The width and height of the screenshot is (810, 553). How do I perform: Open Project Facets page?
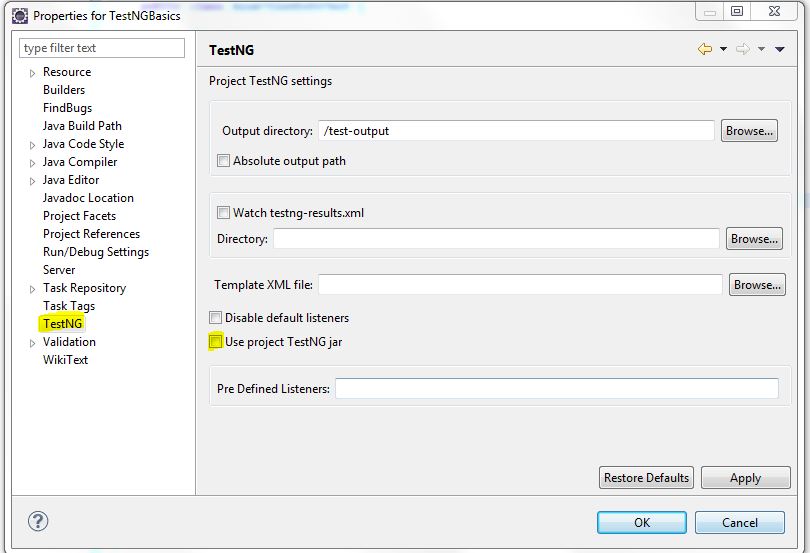click(80, 216)
